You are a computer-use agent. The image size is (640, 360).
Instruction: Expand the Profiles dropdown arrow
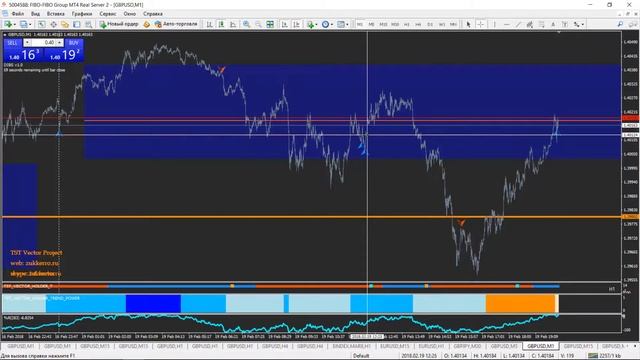tap(30, 24)
